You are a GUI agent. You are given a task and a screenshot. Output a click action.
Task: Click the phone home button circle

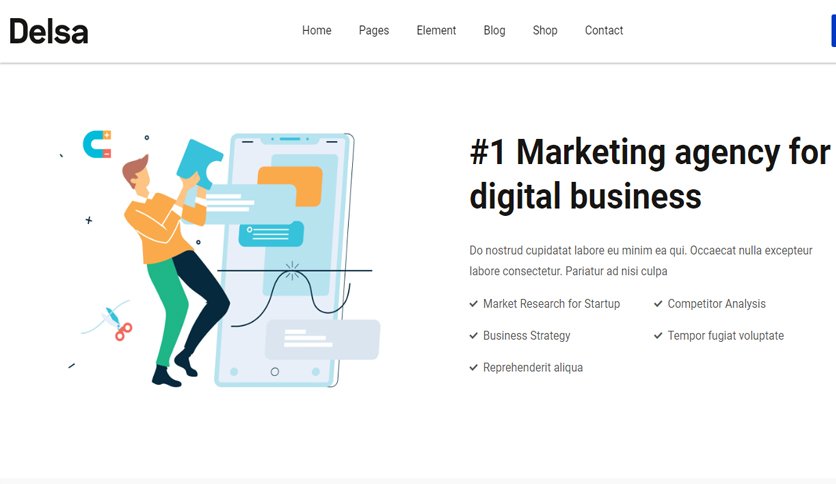(x=275, y=372)
